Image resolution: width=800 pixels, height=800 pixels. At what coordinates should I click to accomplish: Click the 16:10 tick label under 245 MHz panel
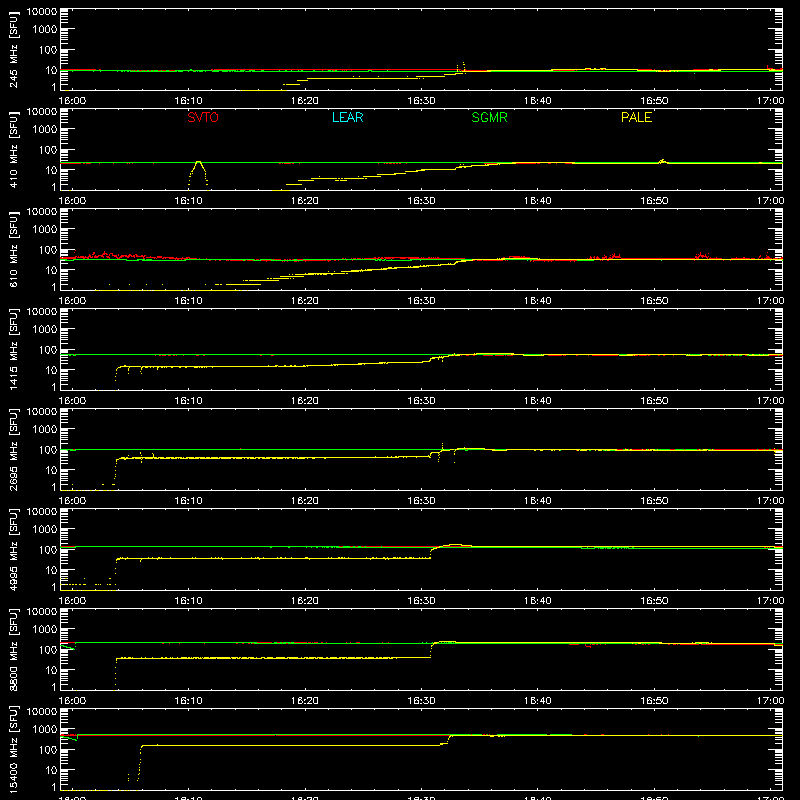[x=188, y=101]
